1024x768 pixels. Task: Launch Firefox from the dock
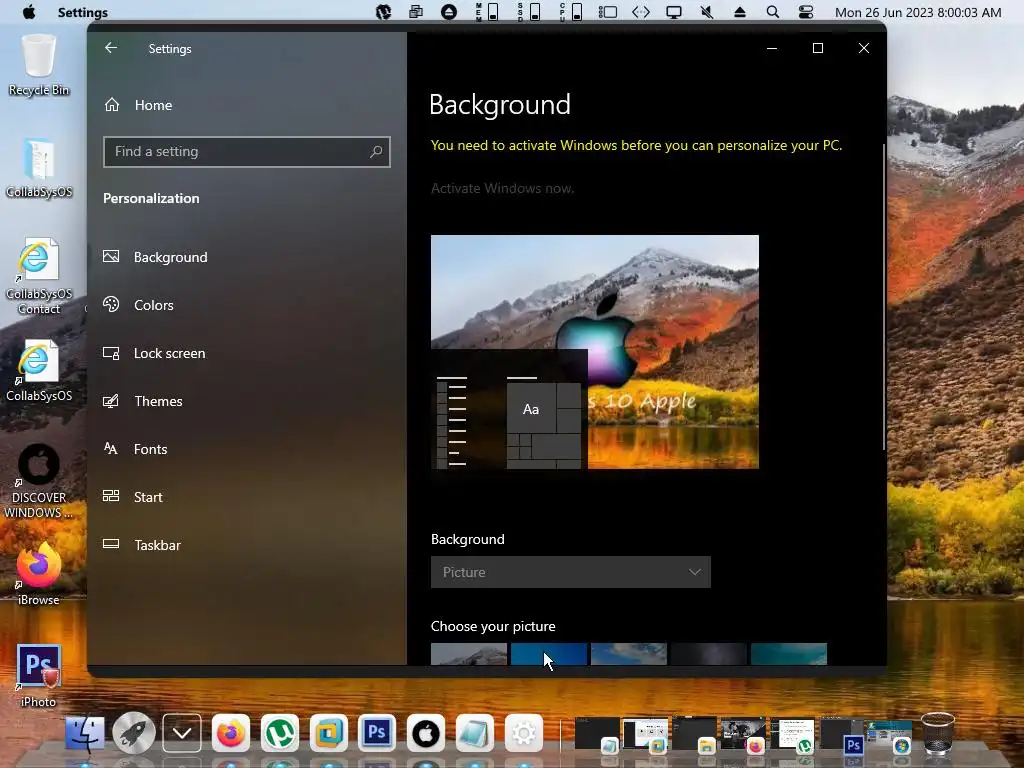(x=231, y=733)
